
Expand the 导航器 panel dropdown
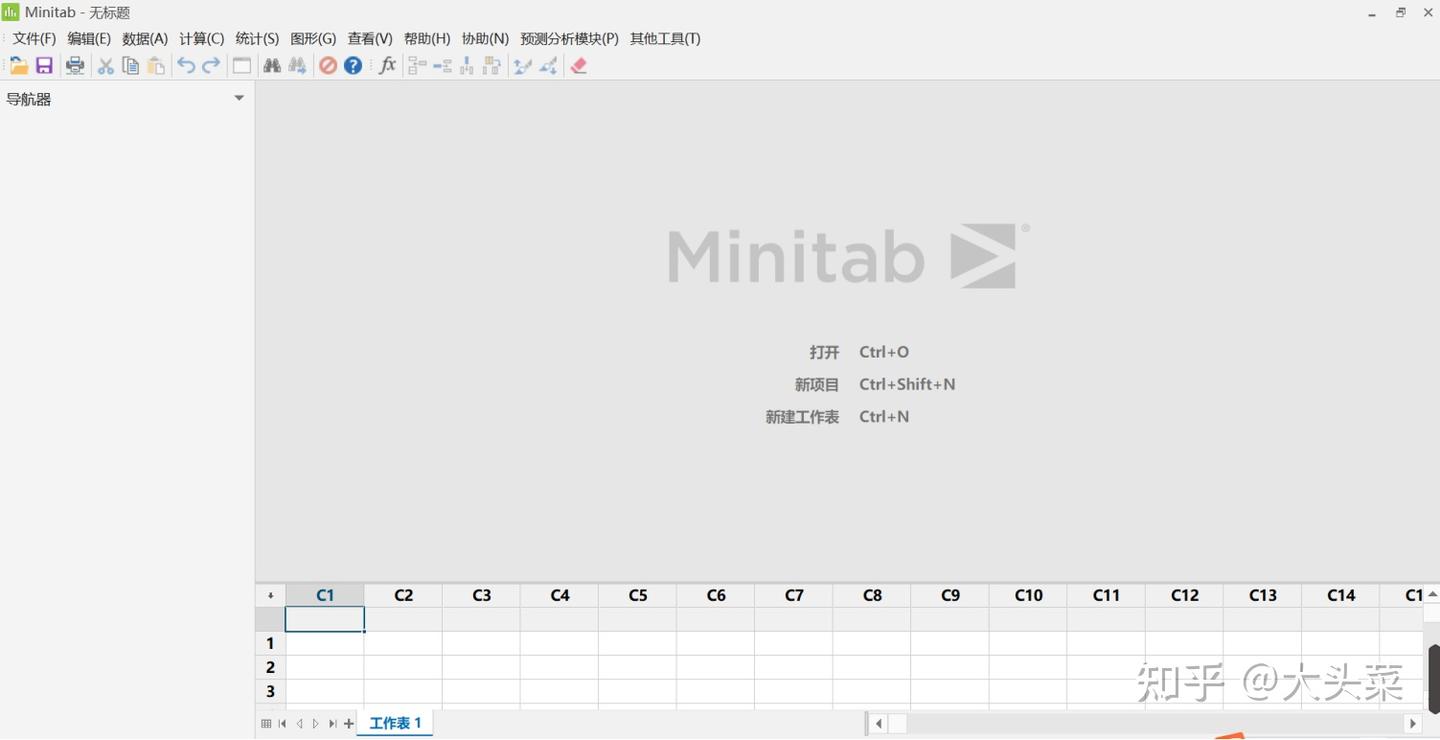[x=239, y=97]
